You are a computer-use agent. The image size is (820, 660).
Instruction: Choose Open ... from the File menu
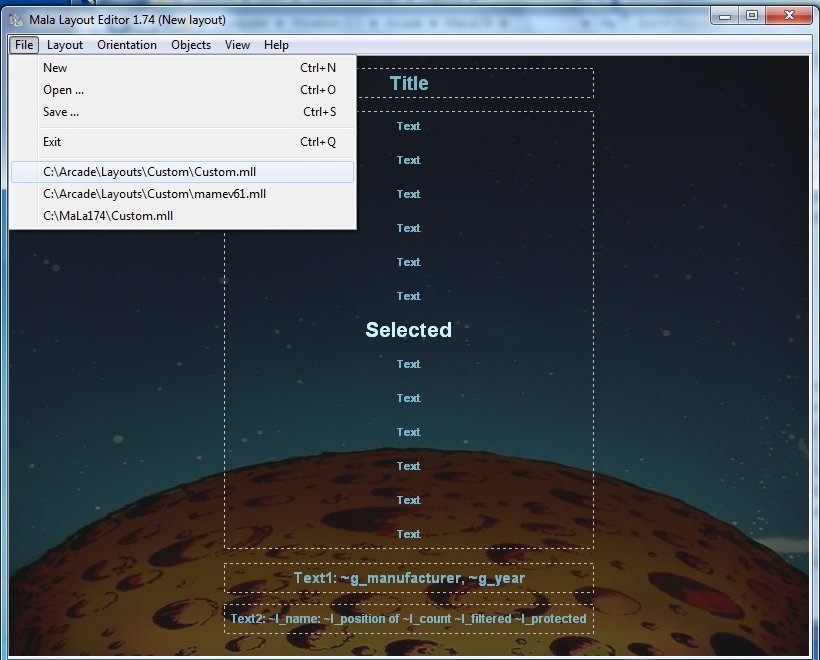[x=183, y=90]
